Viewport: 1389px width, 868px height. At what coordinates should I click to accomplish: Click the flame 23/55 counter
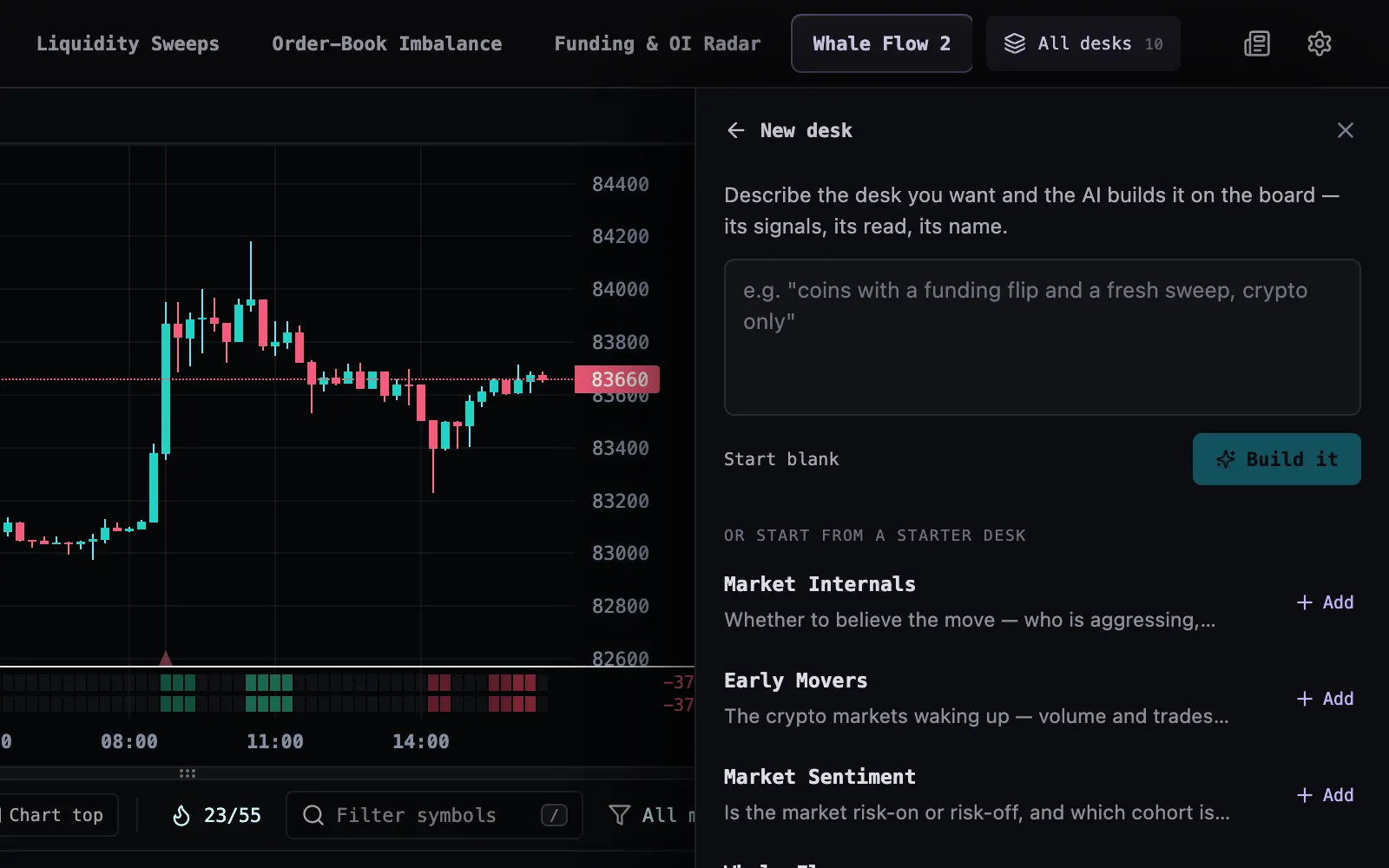217,815
